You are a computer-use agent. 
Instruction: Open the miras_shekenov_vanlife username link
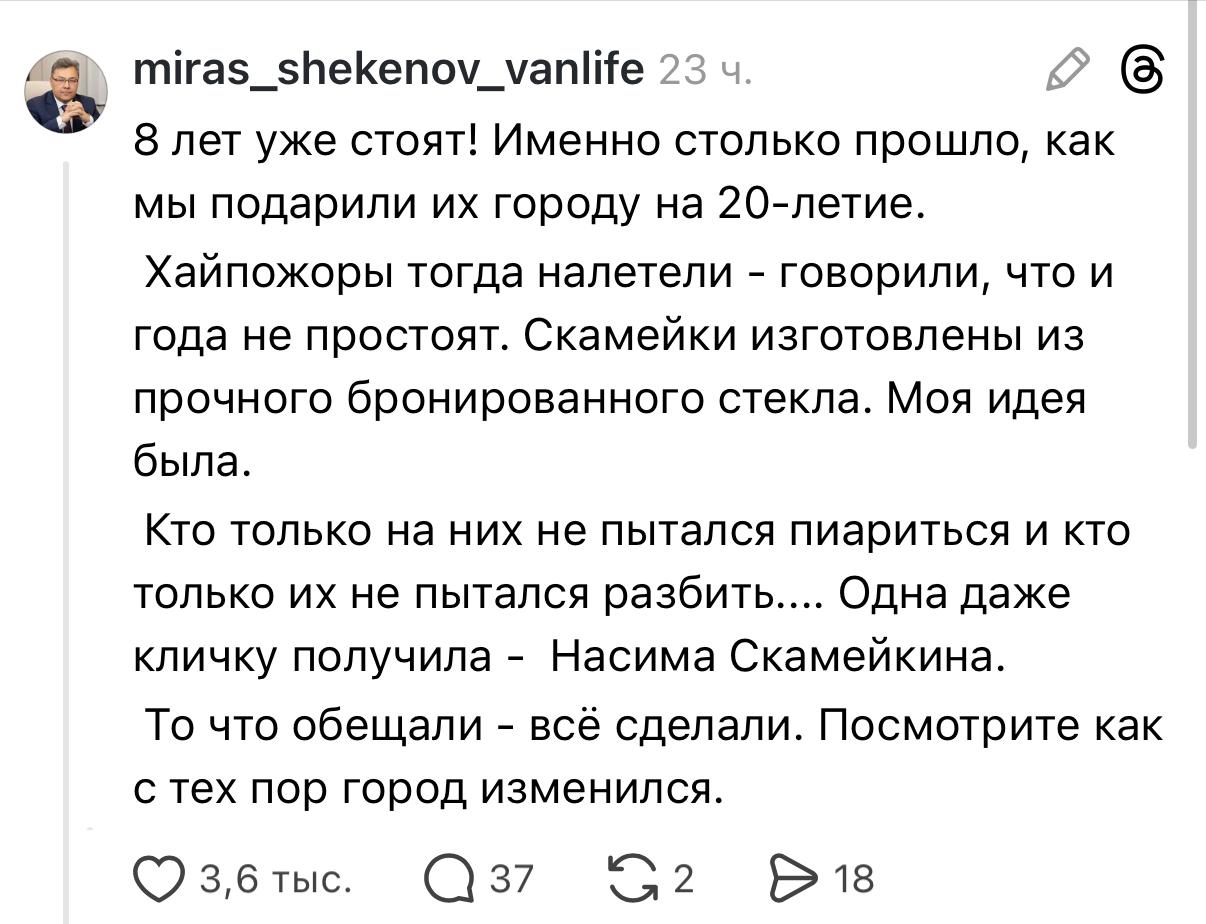(389, 70)
